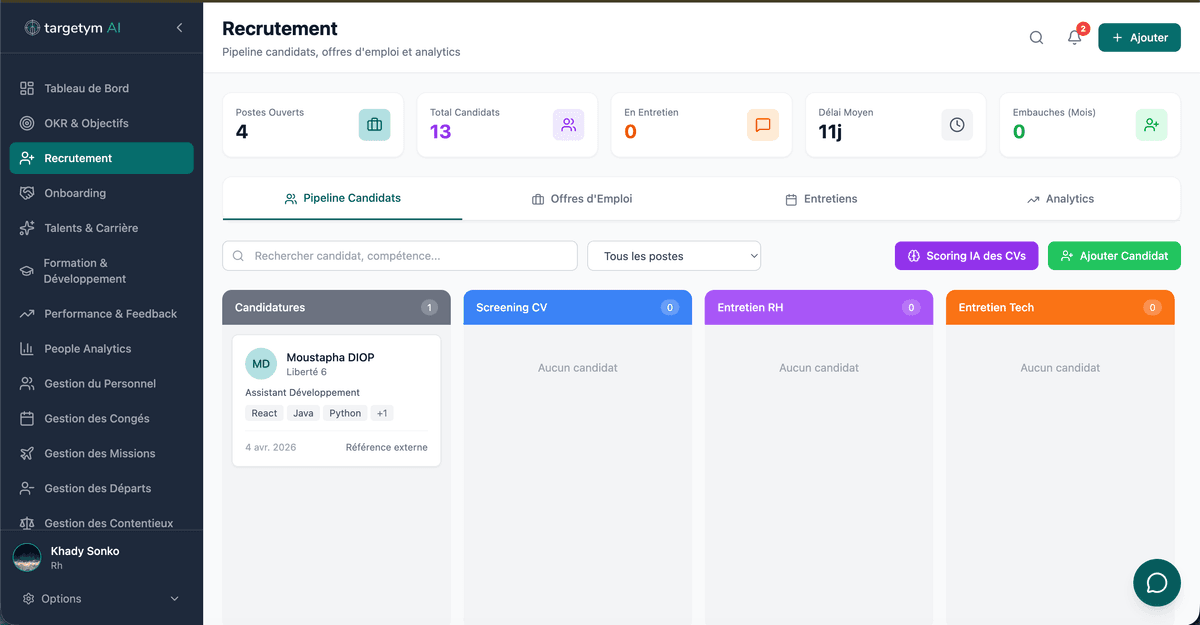Click the Scoring IA des CVs button
1200x625 pixels.
click(x=966, y=256)
